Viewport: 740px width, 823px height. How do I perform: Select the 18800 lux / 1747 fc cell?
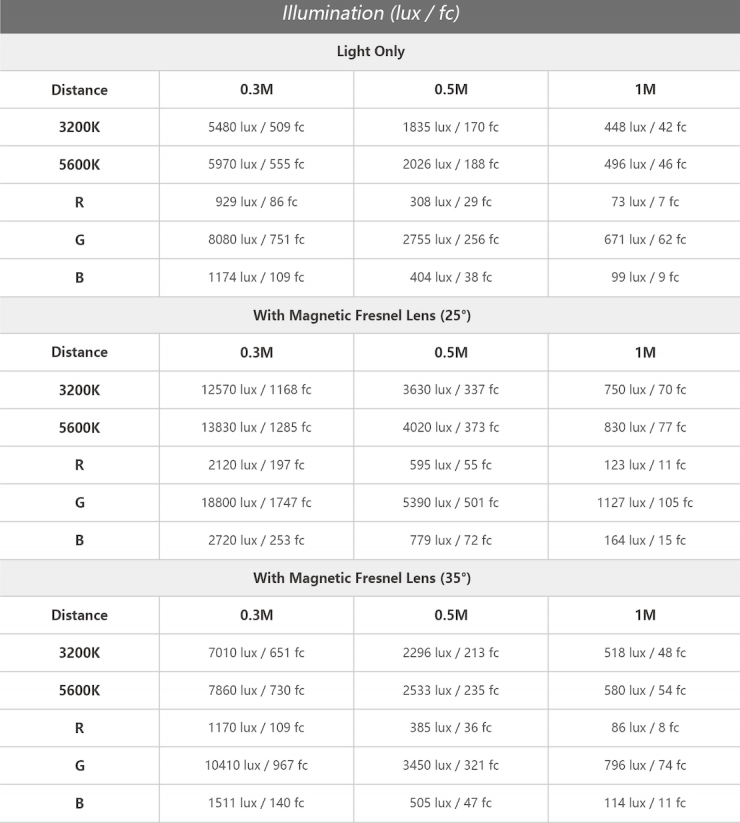(x=256, y=502)
